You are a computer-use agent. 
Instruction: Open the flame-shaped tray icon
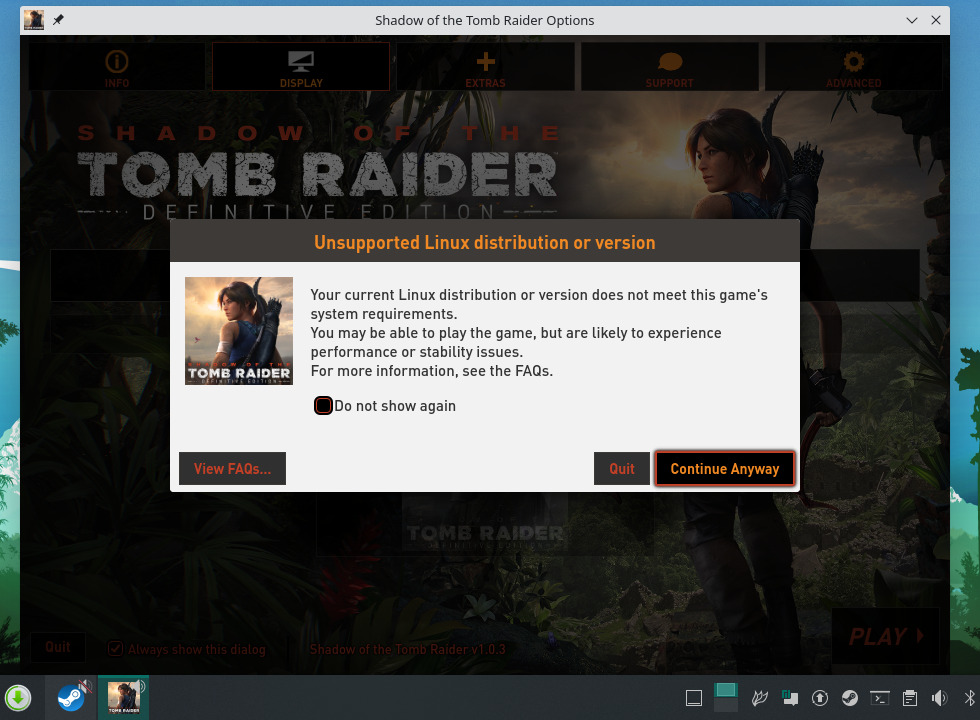click(x=759, y=698)
